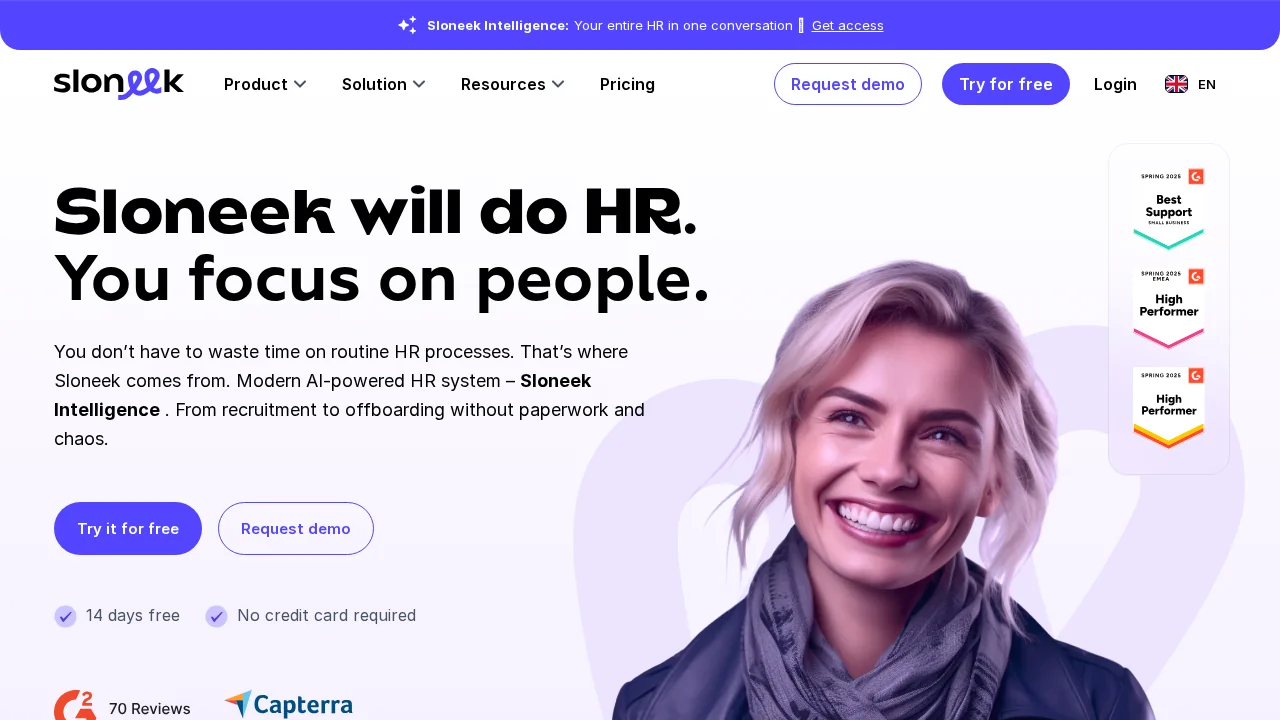Open the EMEA High Performer badge
Image resolution: width=1280 pixels, height=720 pixels.
[x=1169, y=308]
